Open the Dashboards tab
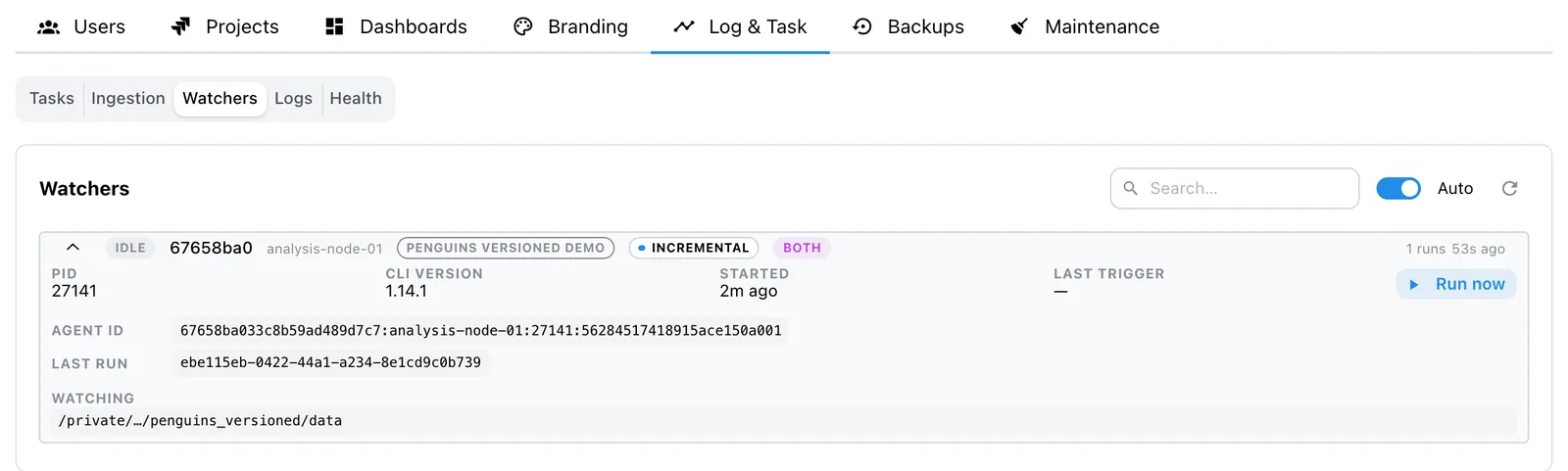 coord(396,26)
